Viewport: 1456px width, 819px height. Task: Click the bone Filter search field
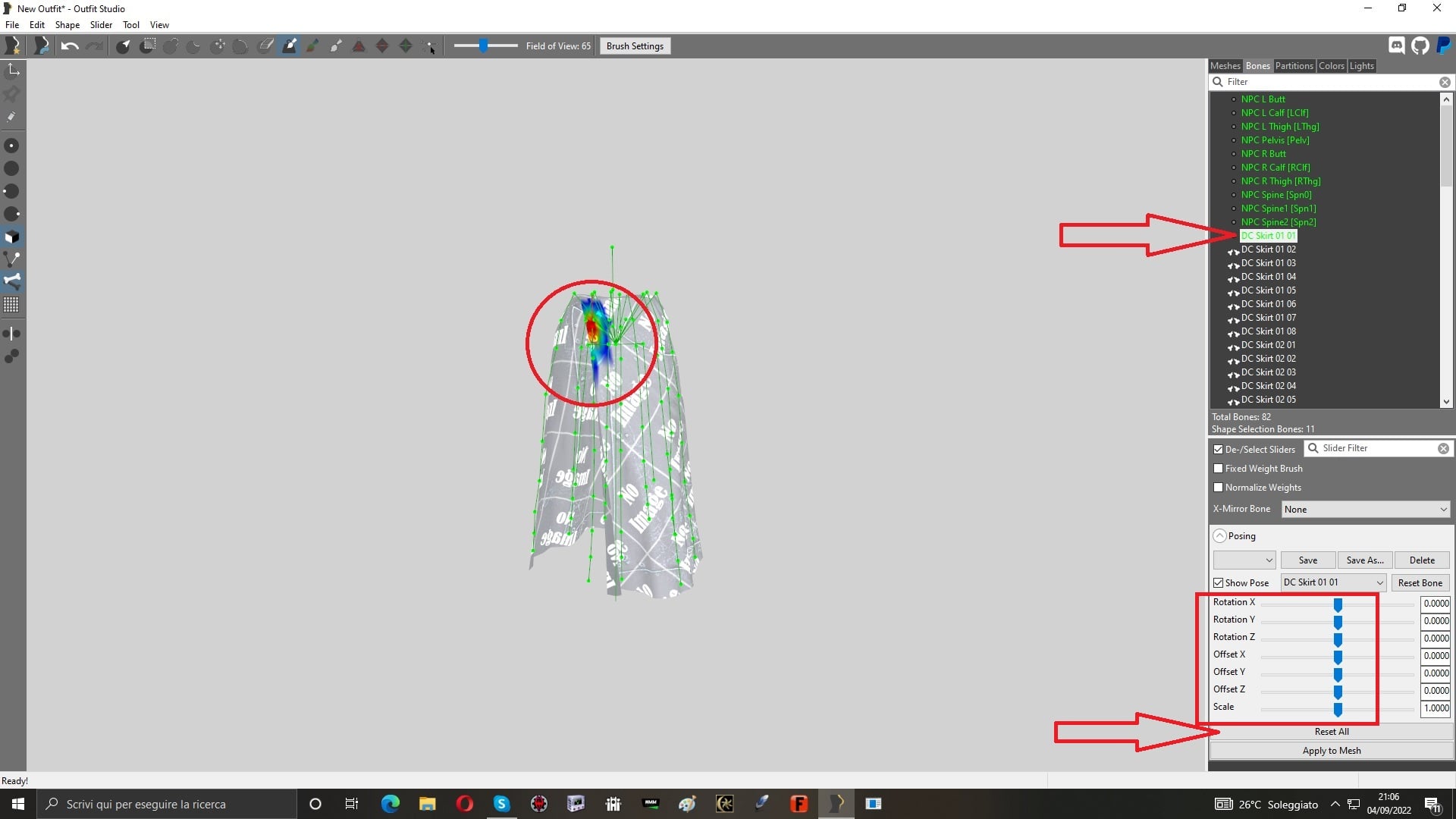pyautogui.click(x=1331, y=82)
